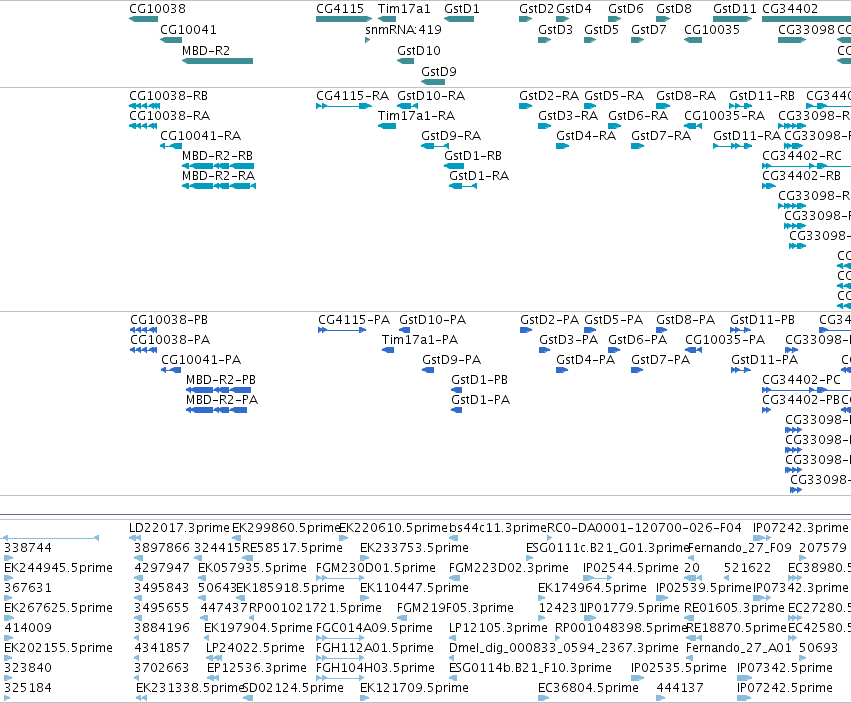Screen dimensions: 851x703
Task: Select the GstD8 gene label
Action: click(674, 9)
